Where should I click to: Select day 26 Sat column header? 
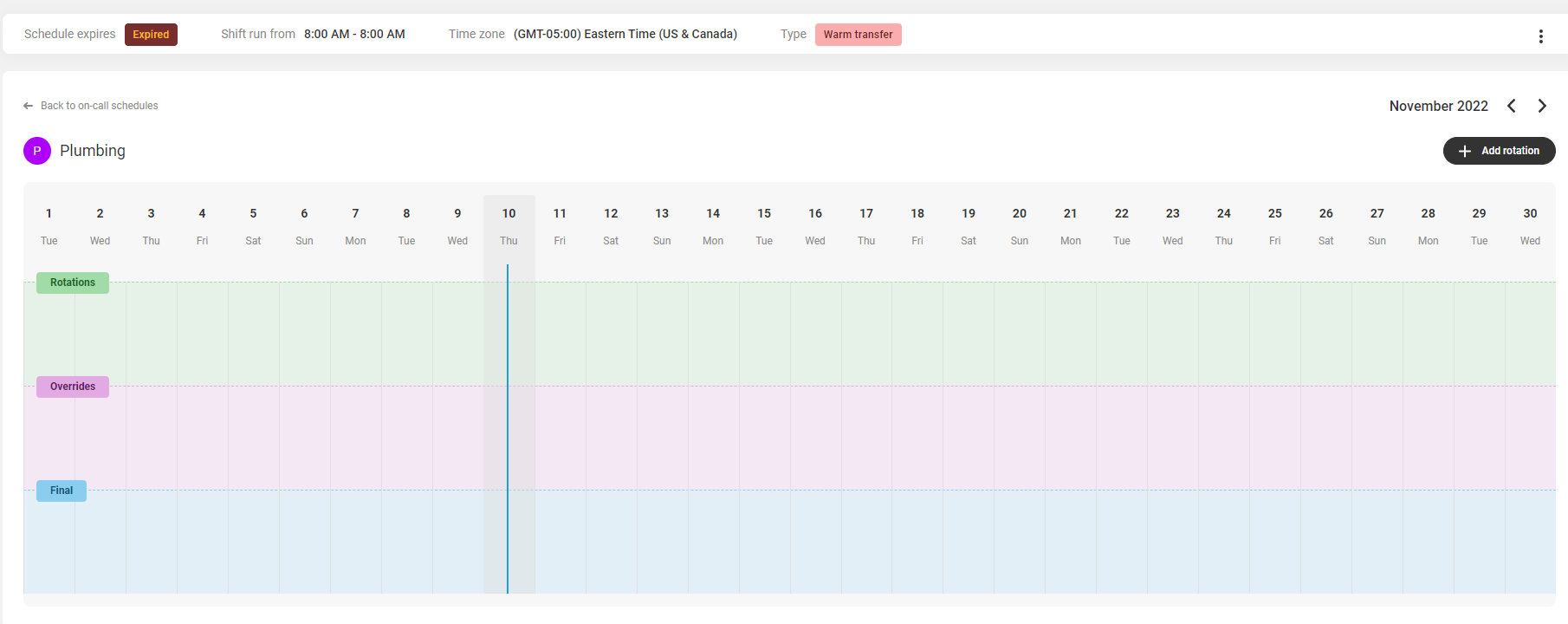(x=1327, y=226)
